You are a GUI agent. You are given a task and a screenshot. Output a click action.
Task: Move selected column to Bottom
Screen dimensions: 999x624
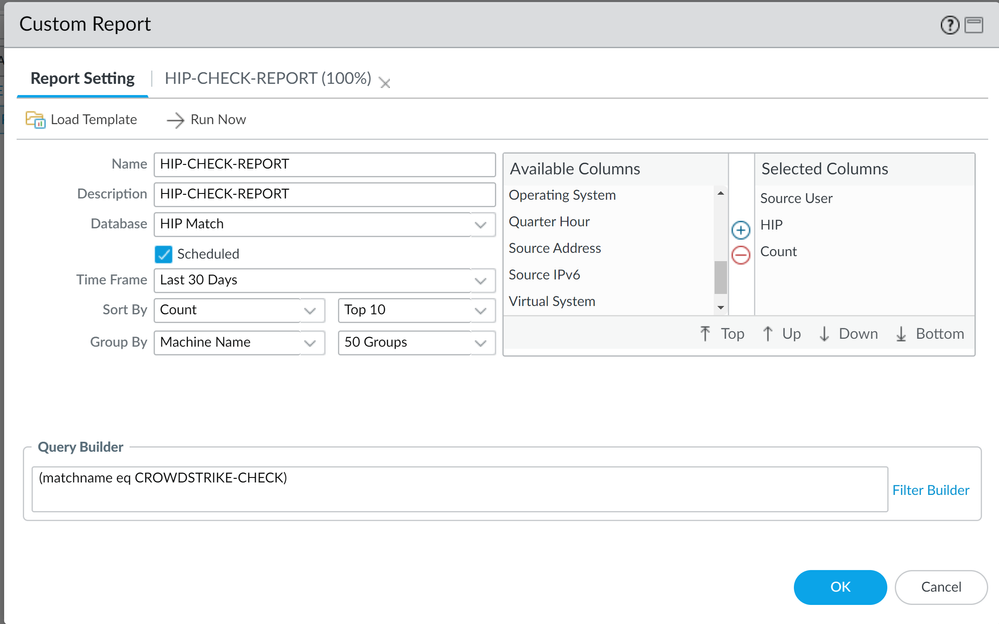click(x=929, y=334)
